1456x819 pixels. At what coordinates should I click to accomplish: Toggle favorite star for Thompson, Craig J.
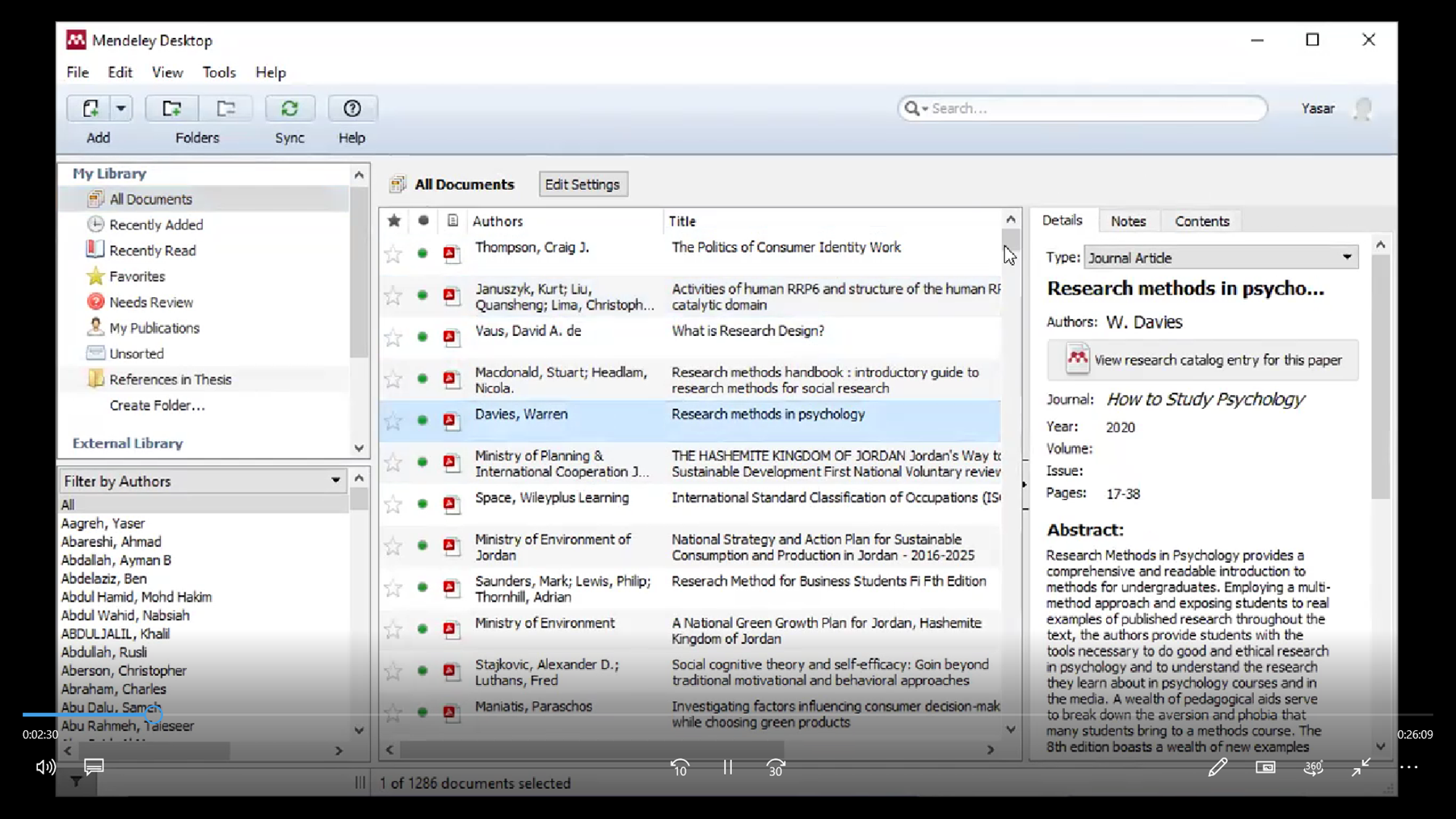(393, 254)
